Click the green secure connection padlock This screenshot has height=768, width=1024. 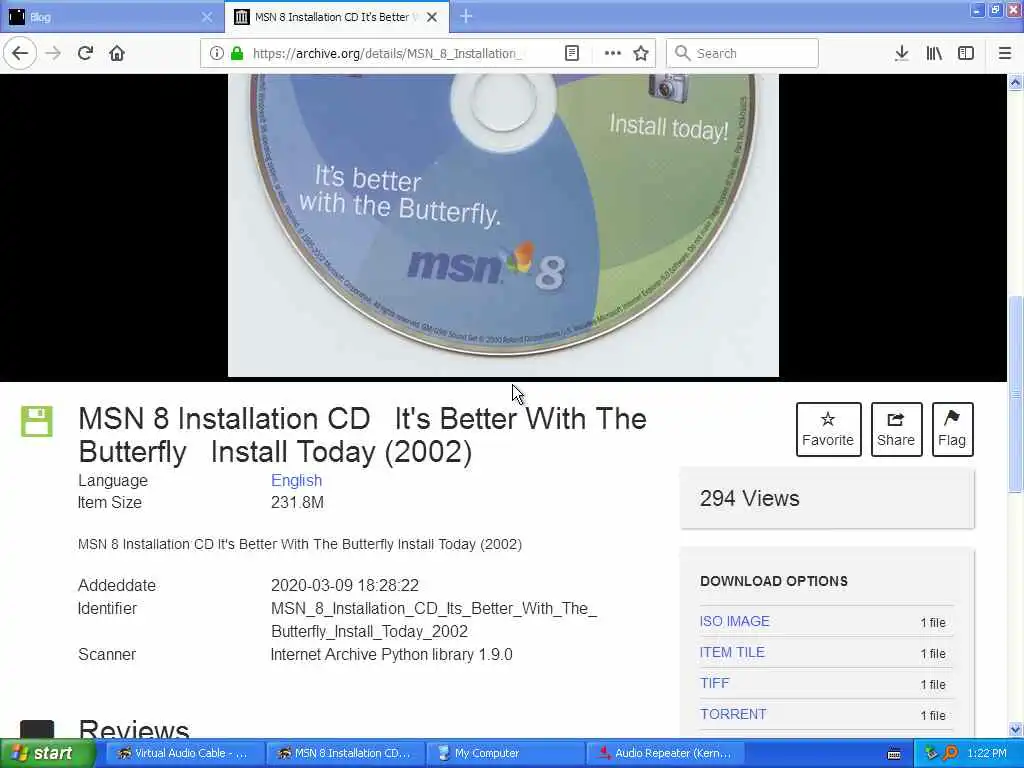pos(237,54)
